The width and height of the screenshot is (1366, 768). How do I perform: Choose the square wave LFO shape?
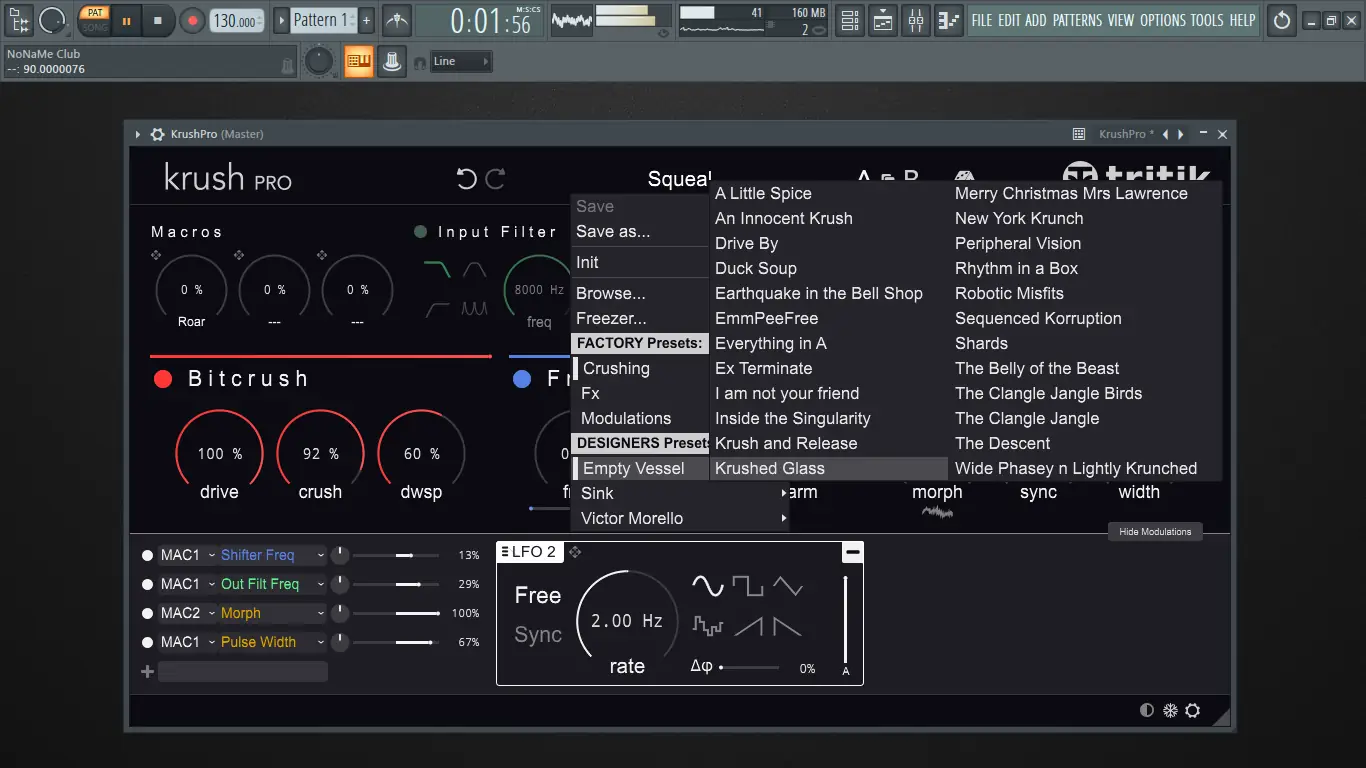tap(747, 586)
